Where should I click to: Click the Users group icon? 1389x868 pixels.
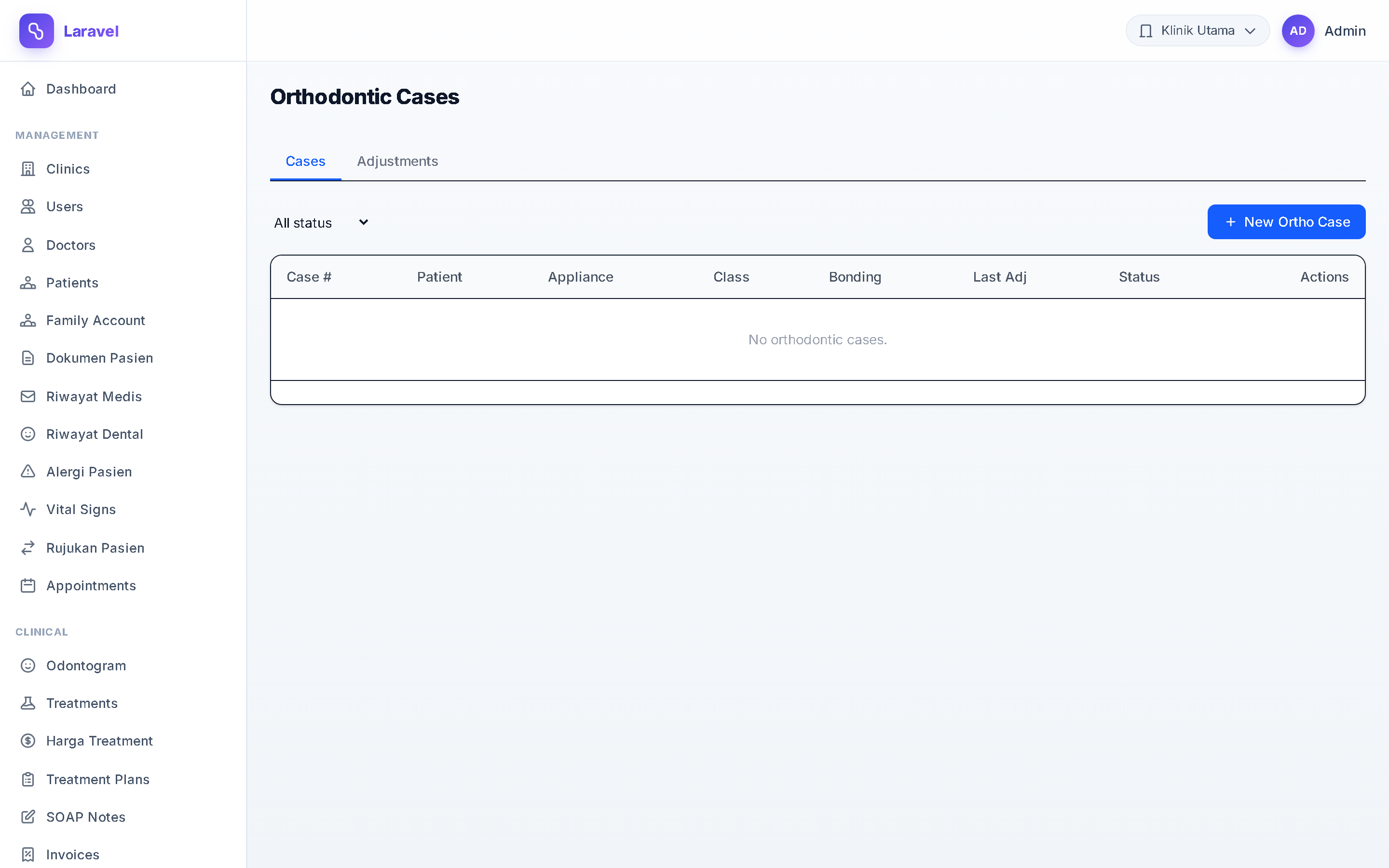(x=28, y=207)
